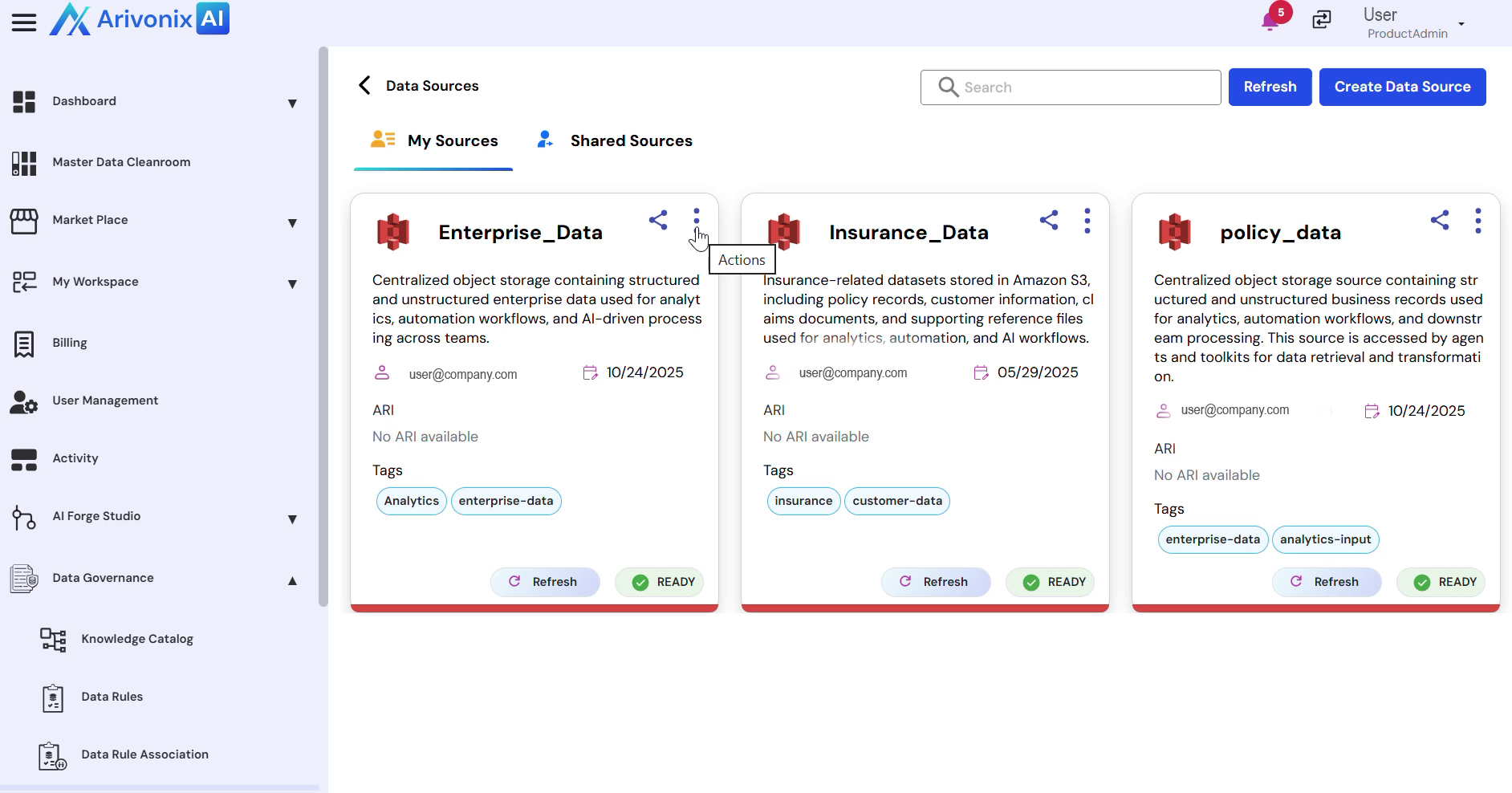This screenshot has width=1512, height=793.
Task: Open notifications bell with 5 alerts
Action: (1270, 20)
